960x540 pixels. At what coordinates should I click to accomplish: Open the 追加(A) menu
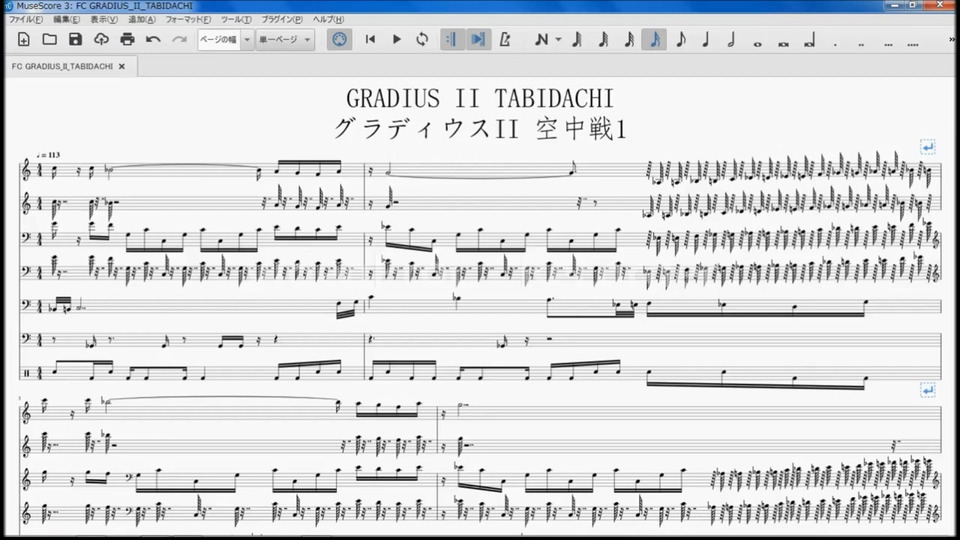[x=141, y=20]
